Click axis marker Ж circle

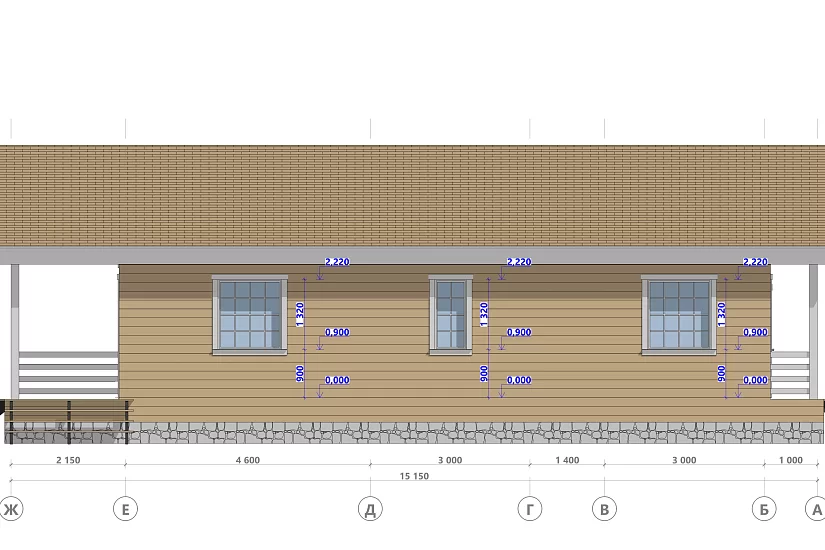pyautogui.click(x=11, y=509)
